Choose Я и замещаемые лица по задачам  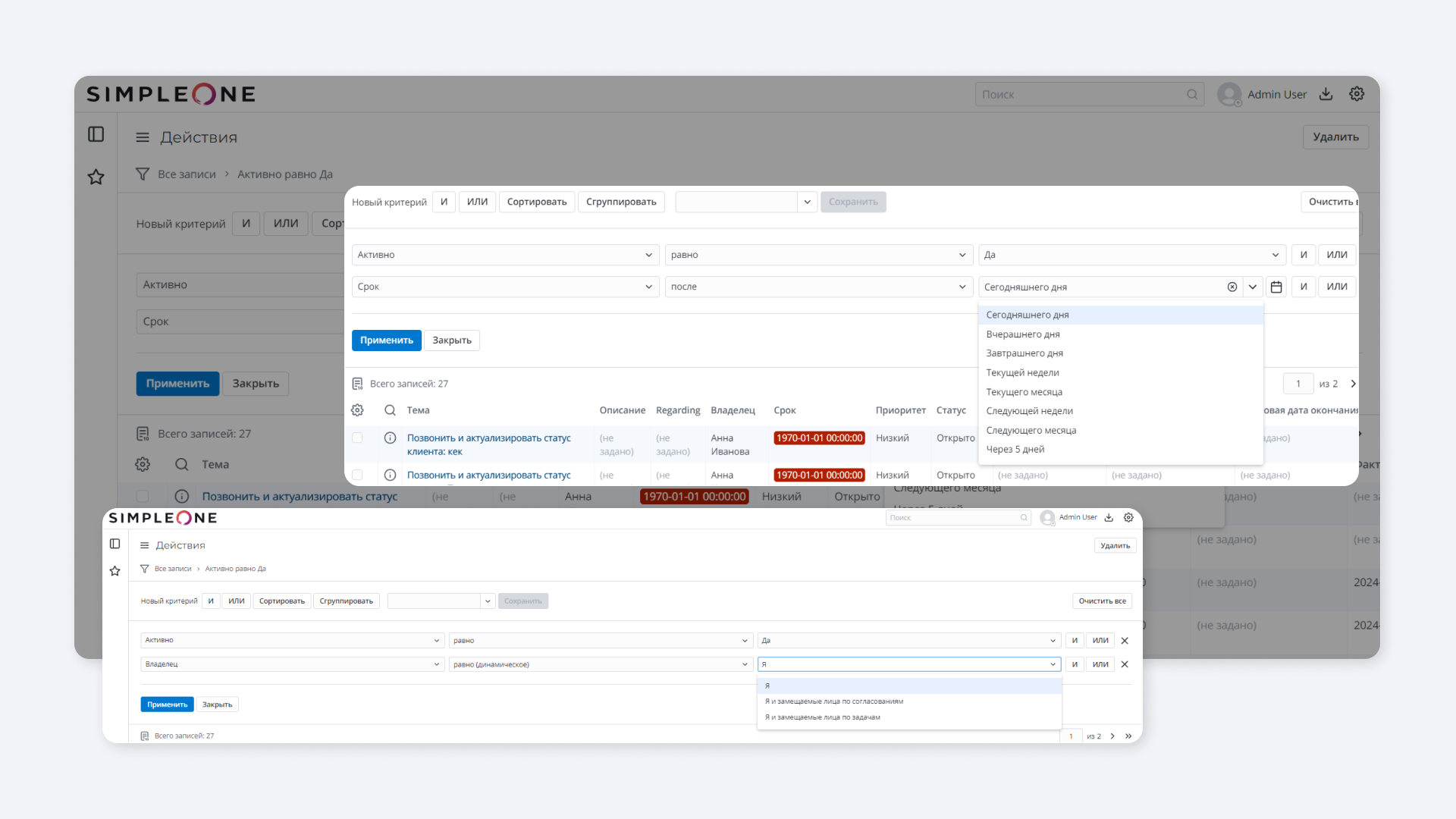pos(823,717)
